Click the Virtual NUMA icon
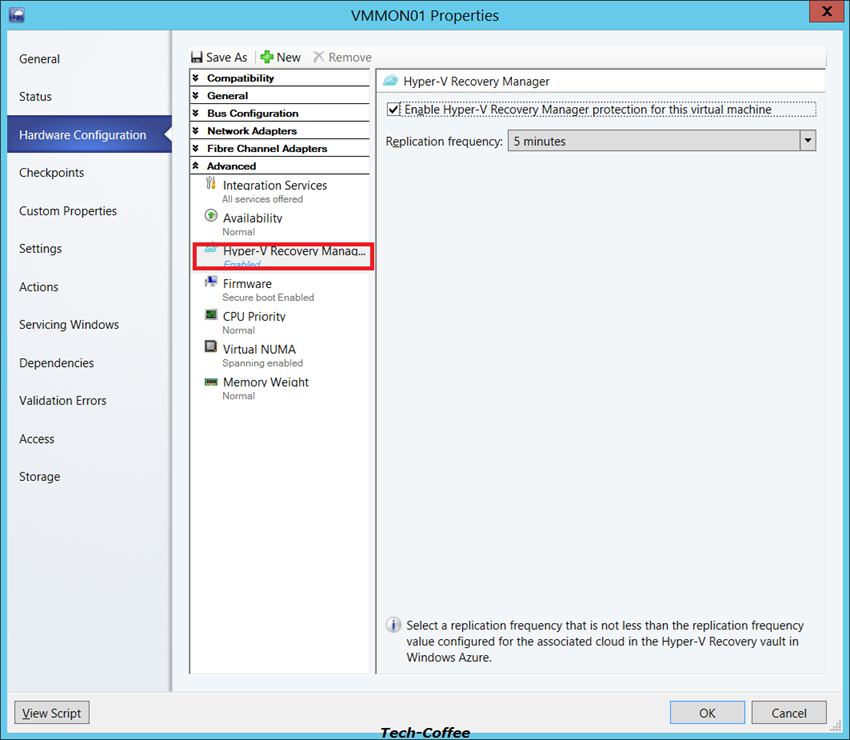 [211, 346]
